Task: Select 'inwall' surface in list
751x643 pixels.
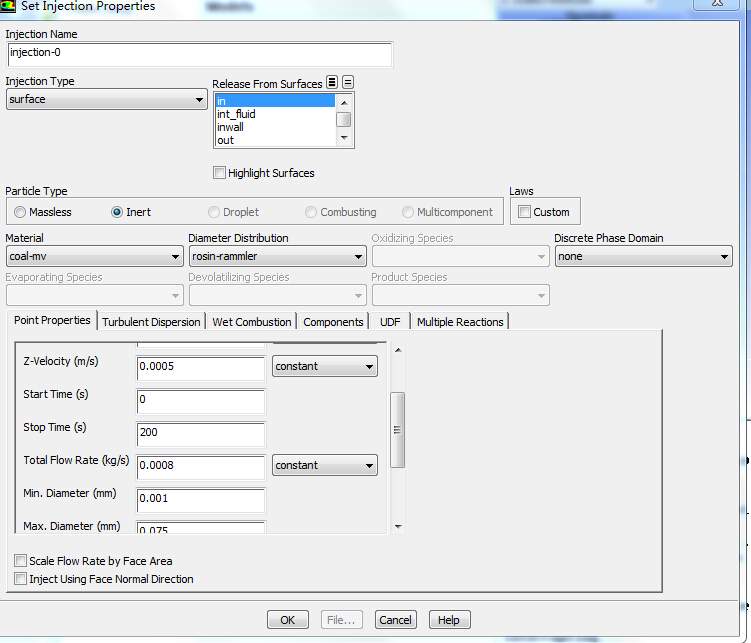Action: tap(275, 127)
